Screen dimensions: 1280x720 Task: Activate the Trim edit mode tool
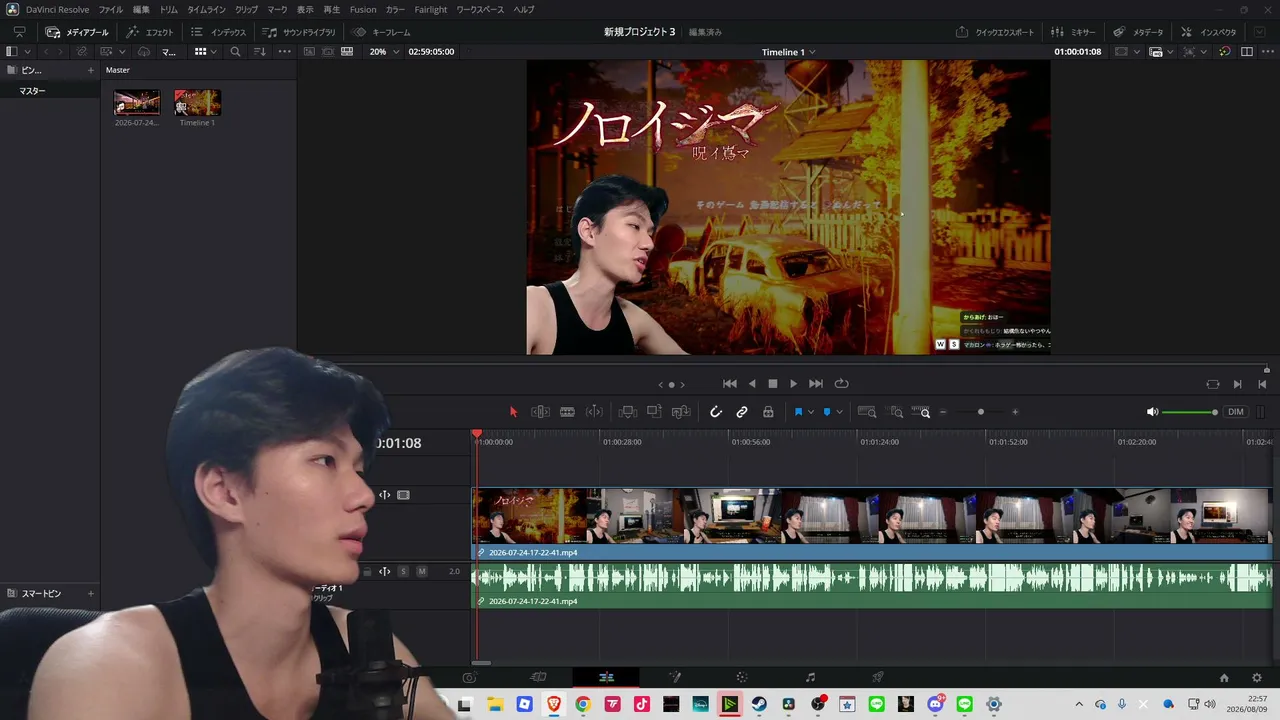click(x=540, y=412)
